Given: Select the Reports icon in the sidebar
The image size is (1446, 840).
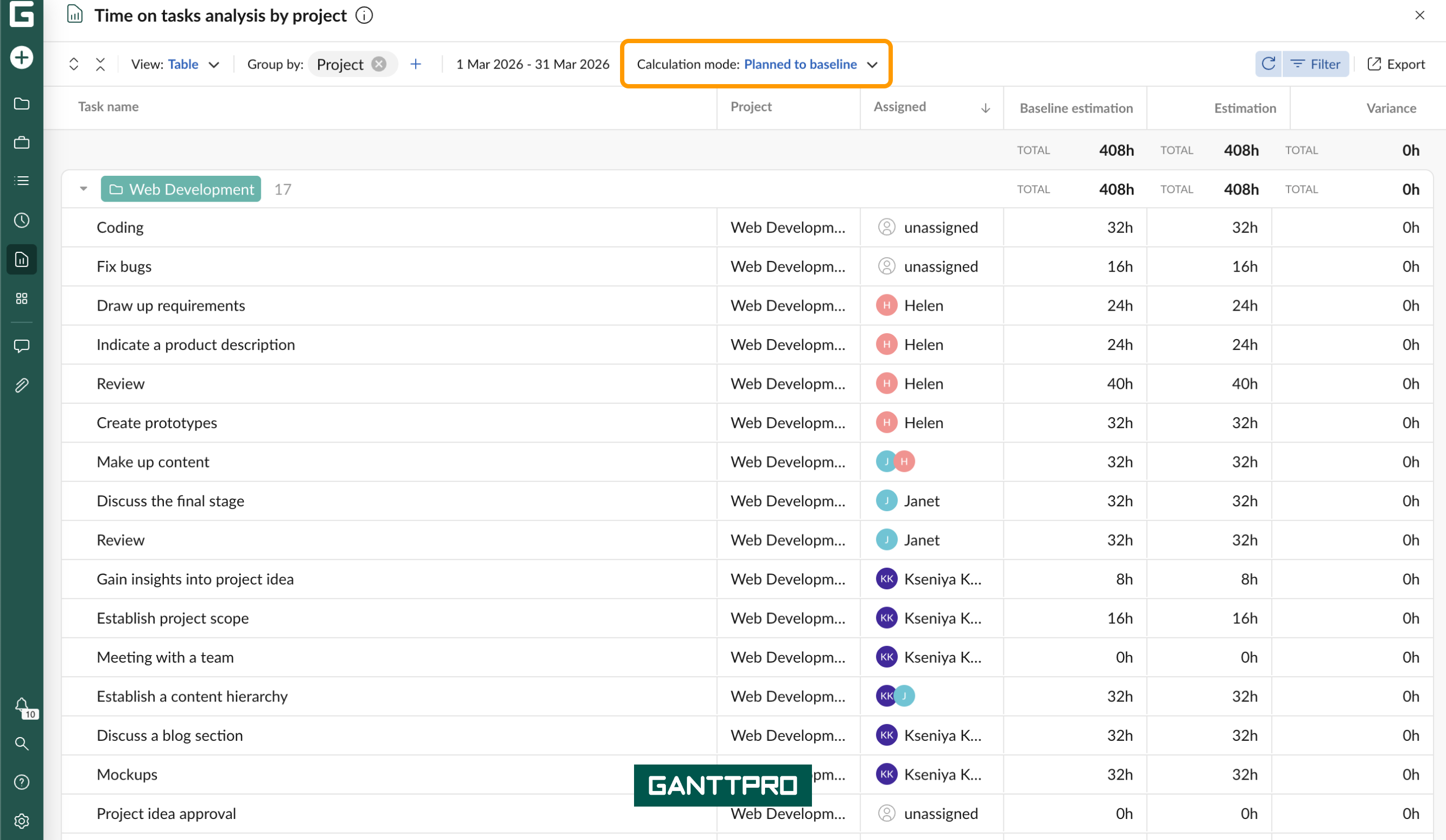Looking at the screenshot, I should pyautogui.click(x=21, y=259).
